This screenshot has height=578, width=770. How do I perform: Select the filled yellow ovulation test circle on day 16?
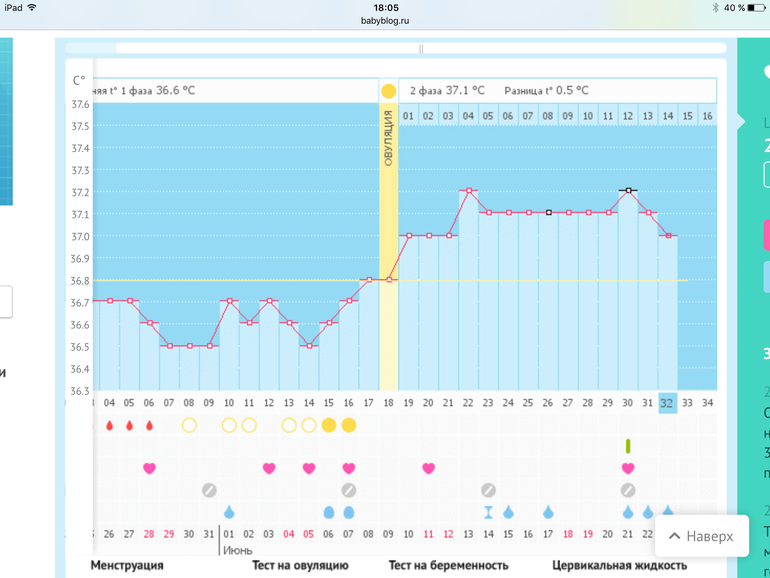point(348,425)
